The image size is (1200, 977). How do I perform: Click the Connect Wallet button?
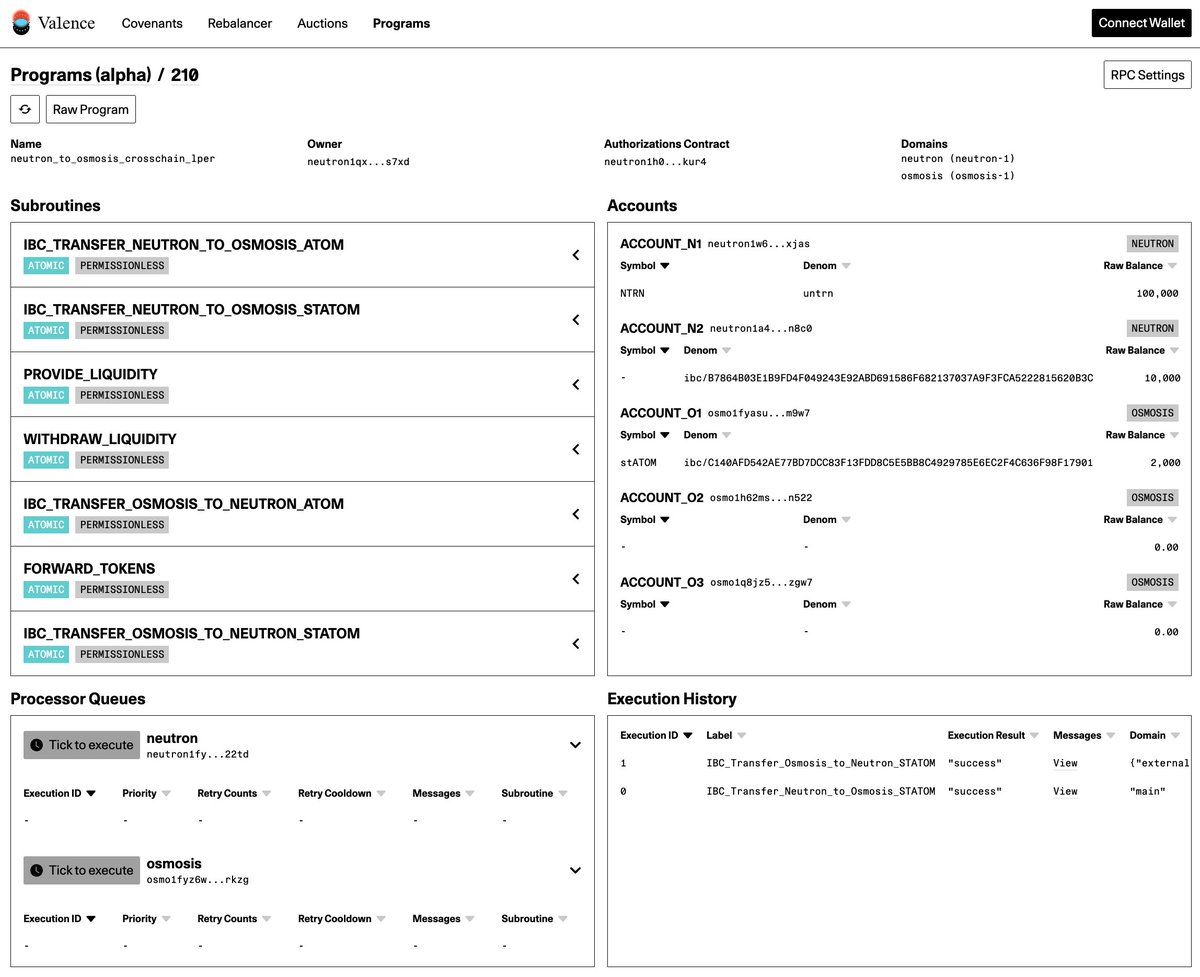[1141, 22]
